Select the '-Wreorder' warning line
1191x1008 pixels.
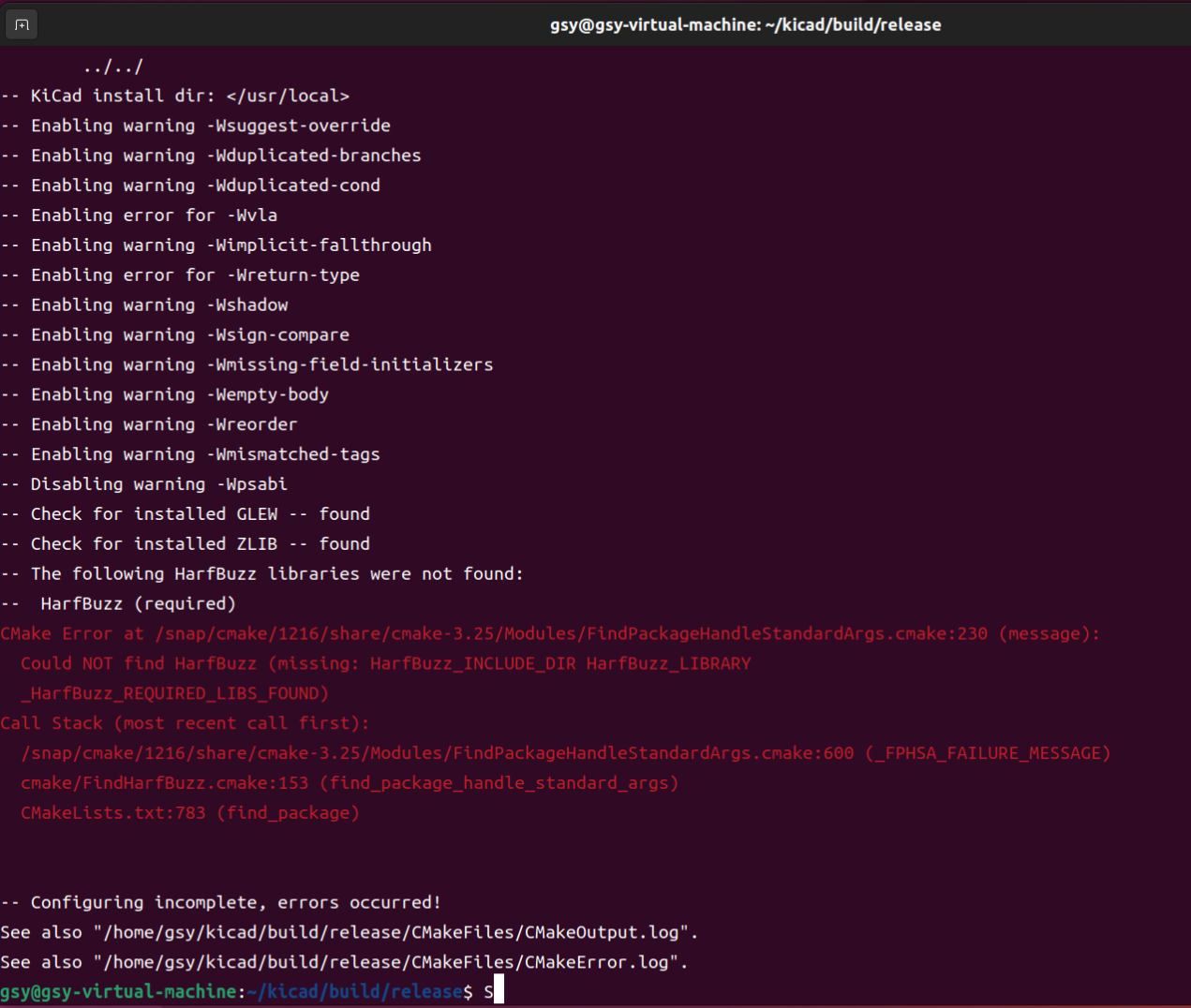click(149, 424)
